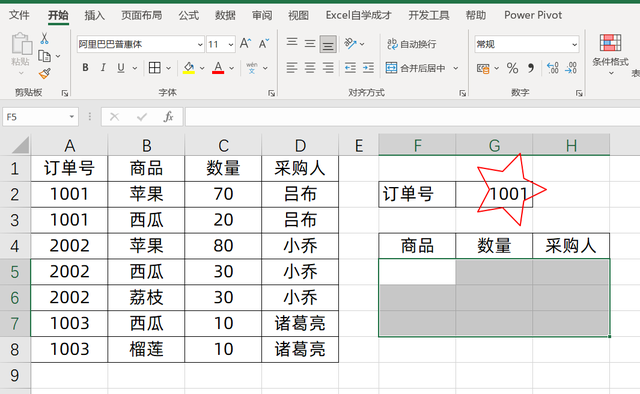Decrease decimal places
This screenshot has height=394, width=640.
[571, 68]
